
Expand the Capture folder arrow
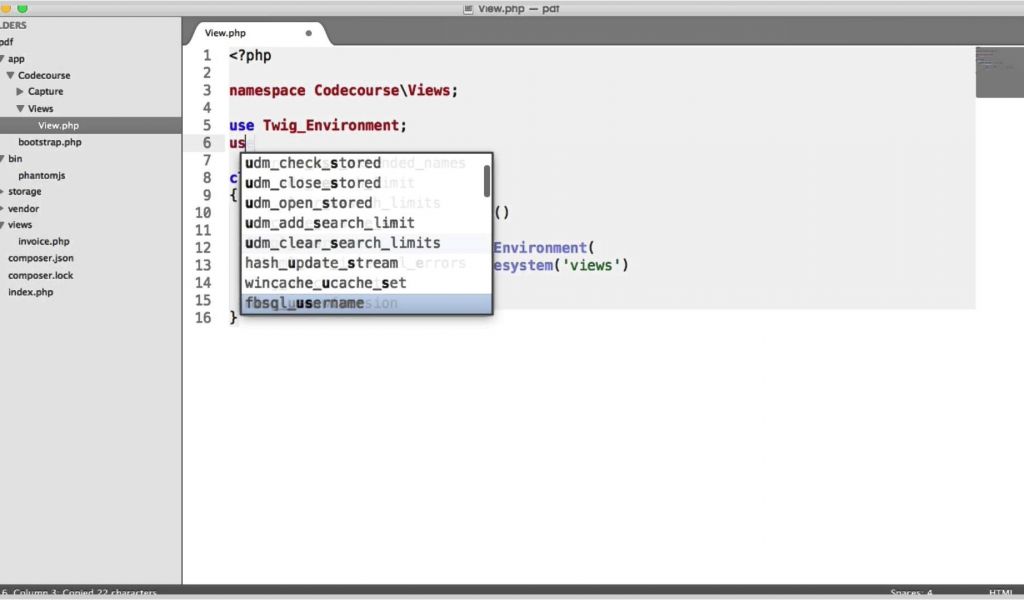click(x=20, y=91)
